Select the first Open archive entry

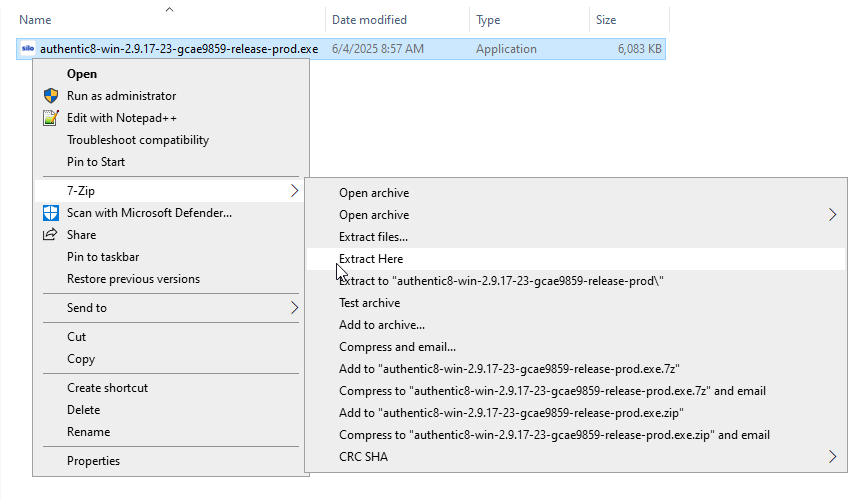tap(576, 193)
